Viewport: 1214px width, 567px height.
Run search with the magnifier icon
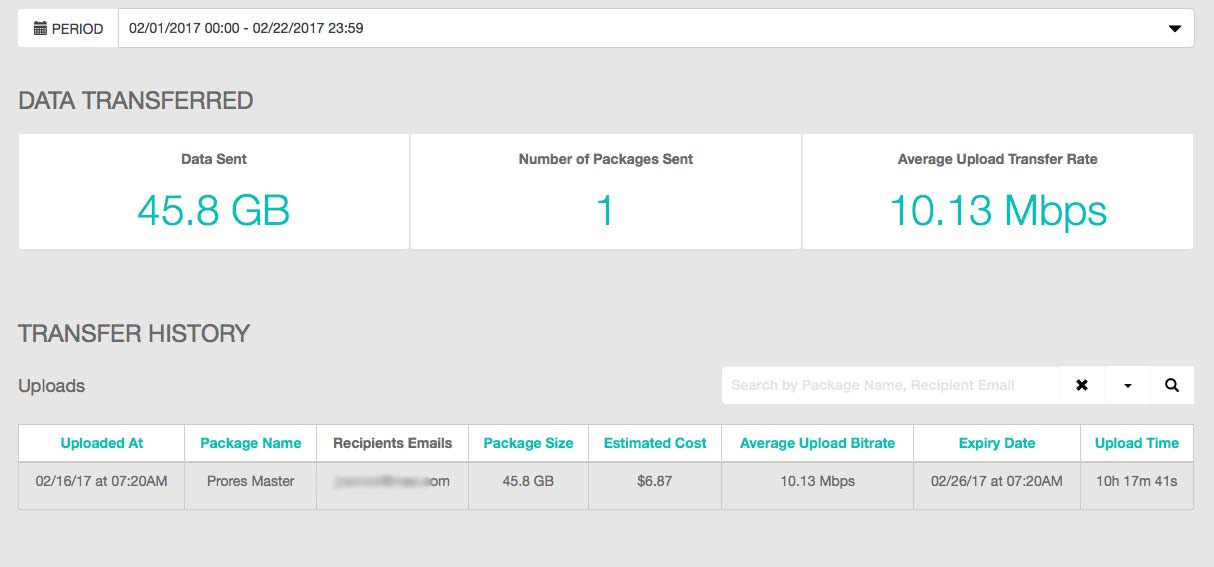click(1172, 385)
